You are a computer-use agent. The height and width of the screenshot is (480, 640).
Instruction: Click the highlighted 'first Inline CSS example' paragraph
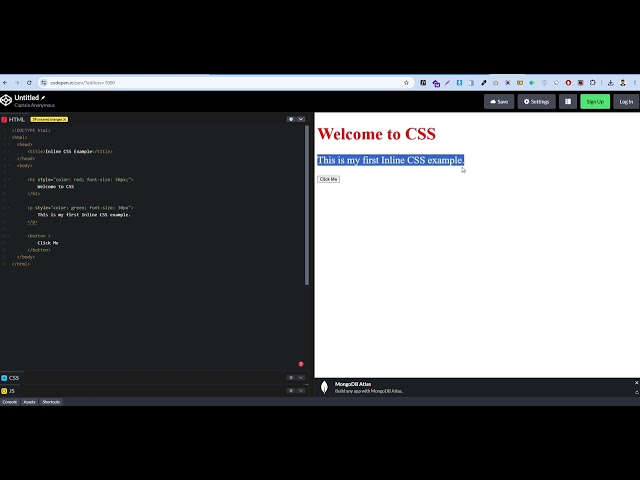[391, 160]
